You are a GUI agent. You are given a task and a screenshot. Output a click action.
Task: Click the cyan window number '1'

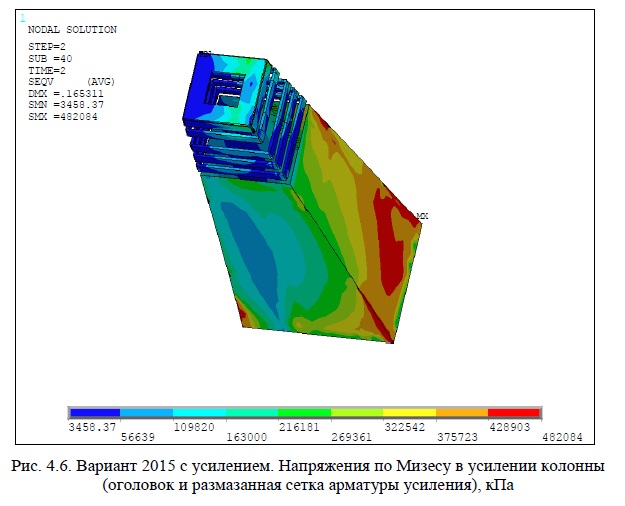[23, 18]
